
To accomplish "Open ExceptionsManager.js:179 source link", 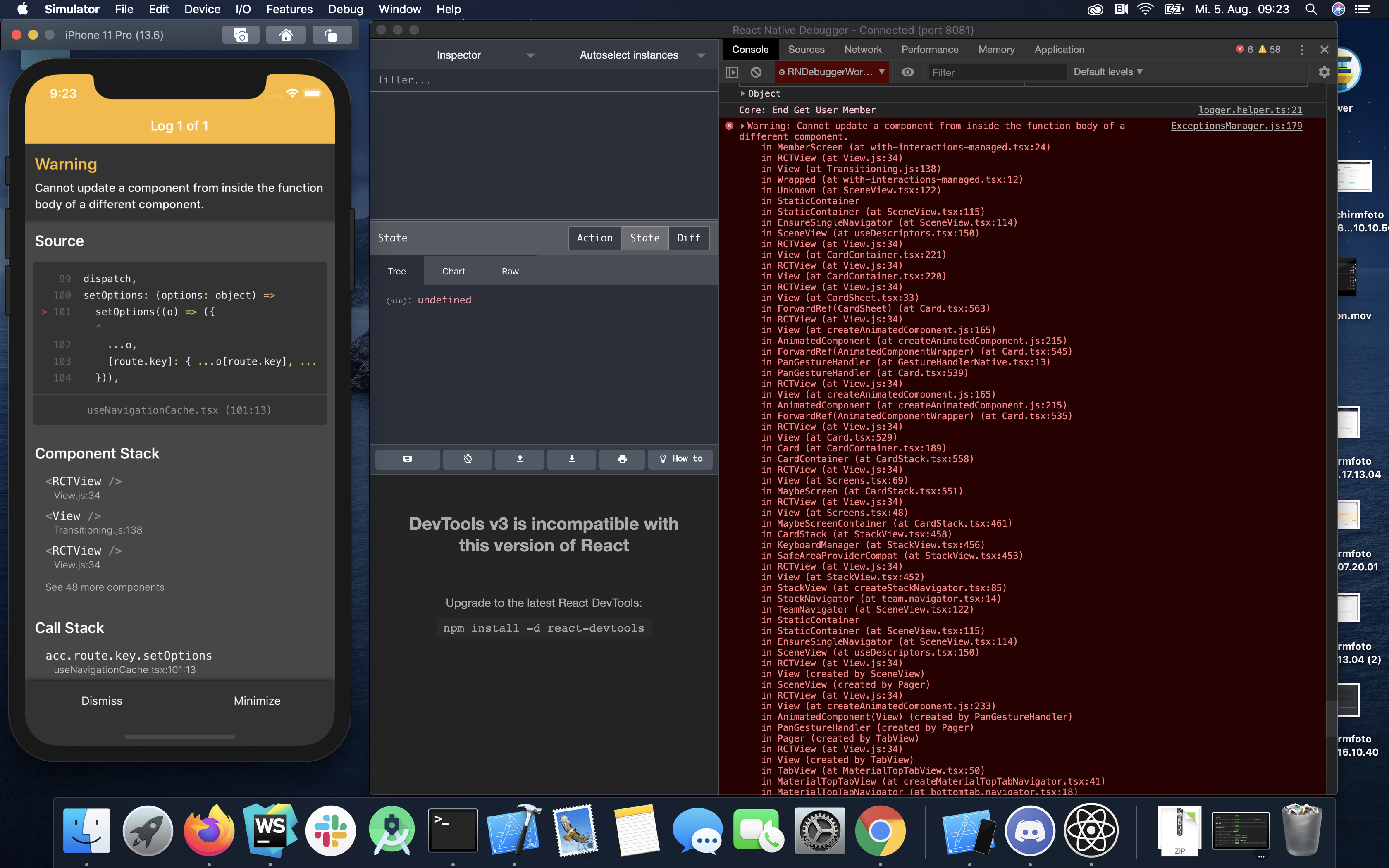I will click(x=1236, y=126).
